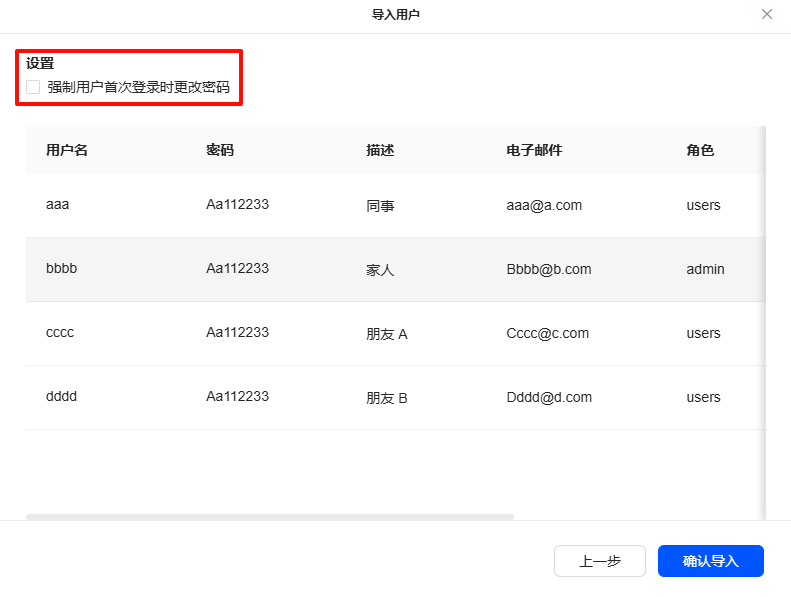Click the admin role cell

[705, 269]
